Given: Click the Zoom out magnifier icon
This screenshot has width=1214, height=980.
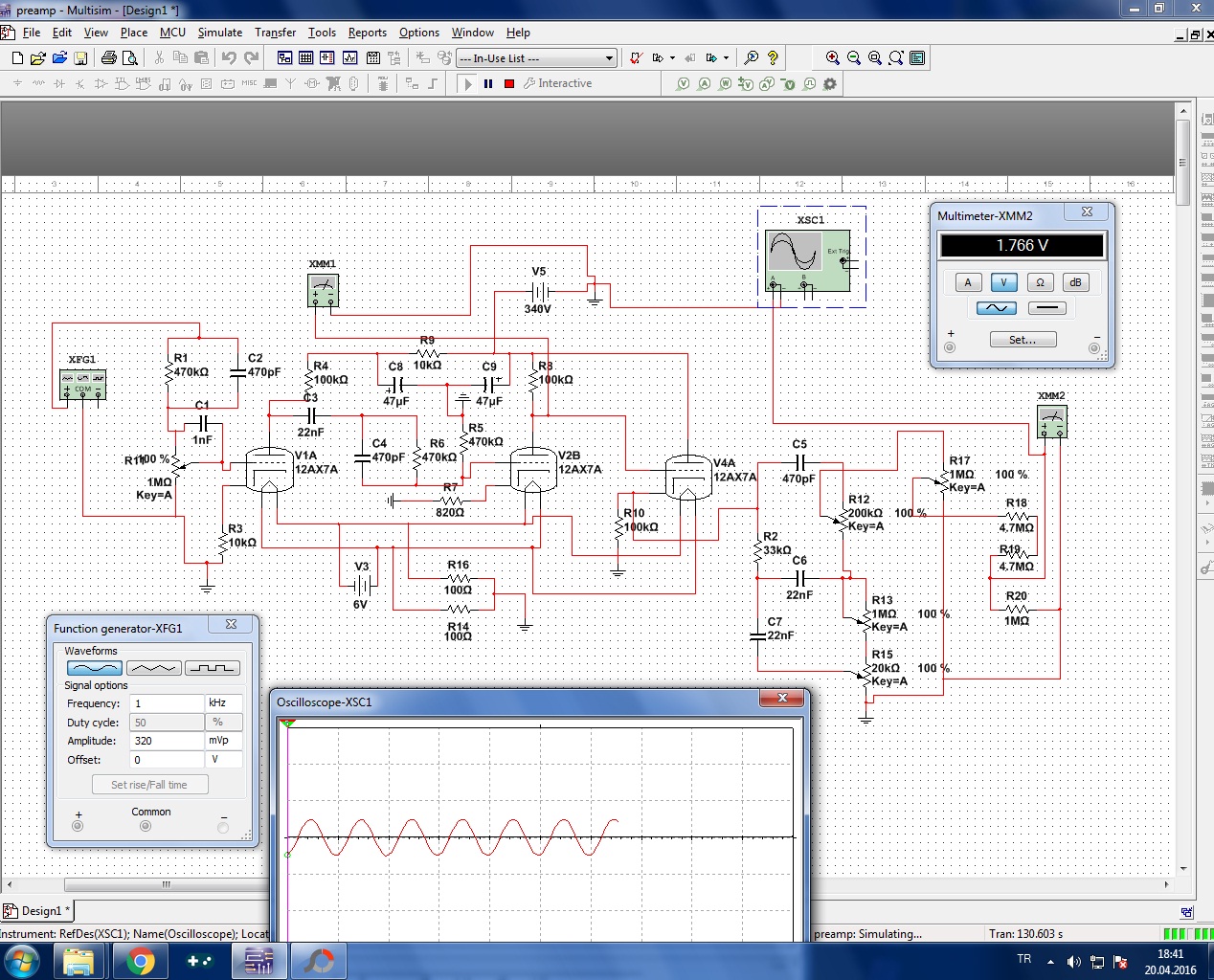Looking at the screenshot, I should pos(854,58).
